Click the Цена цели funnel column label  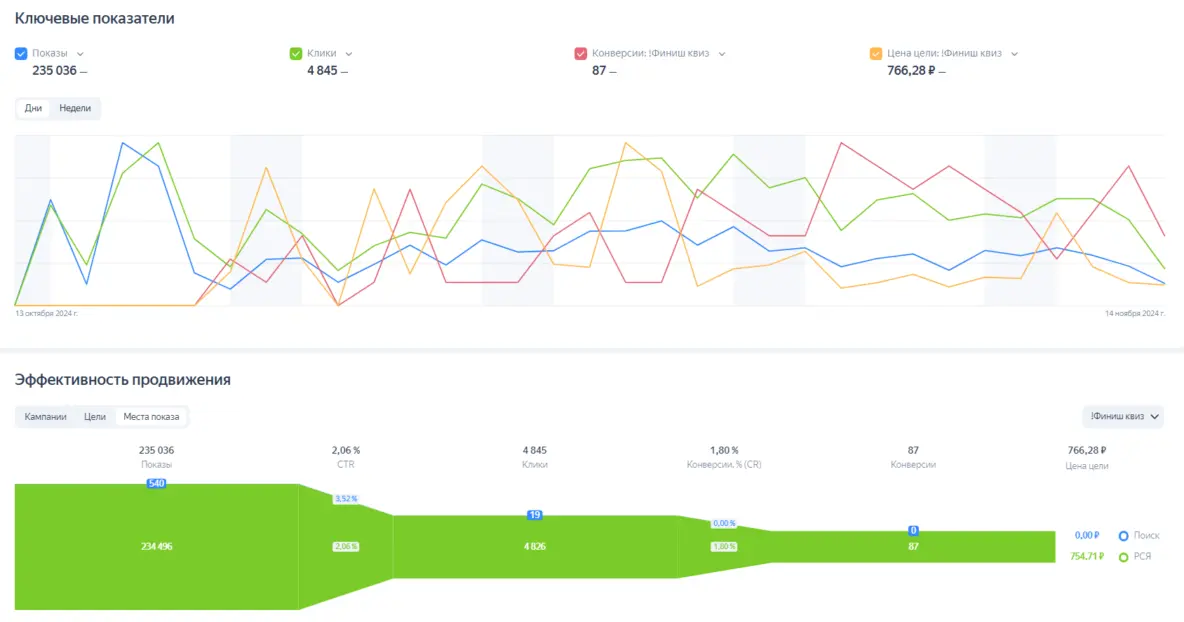coord(1087,466)
